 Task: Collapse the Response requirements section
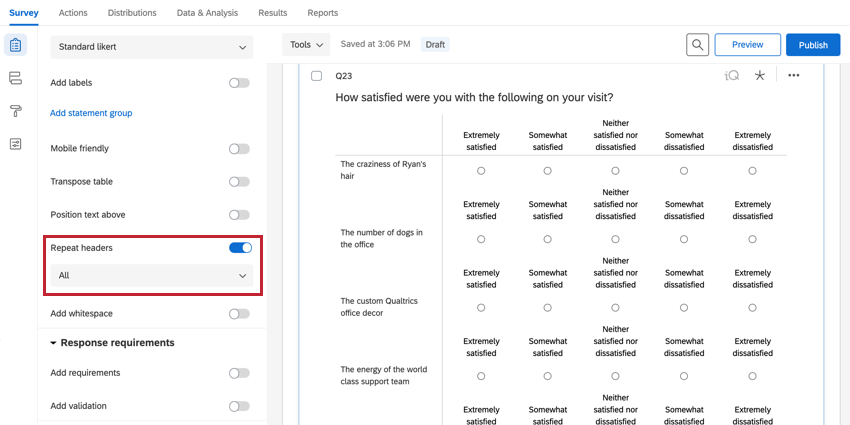click(54, 343)
